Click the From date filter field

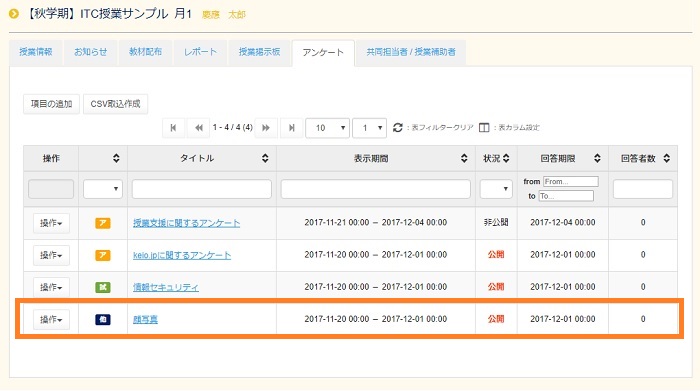[571, 182]
